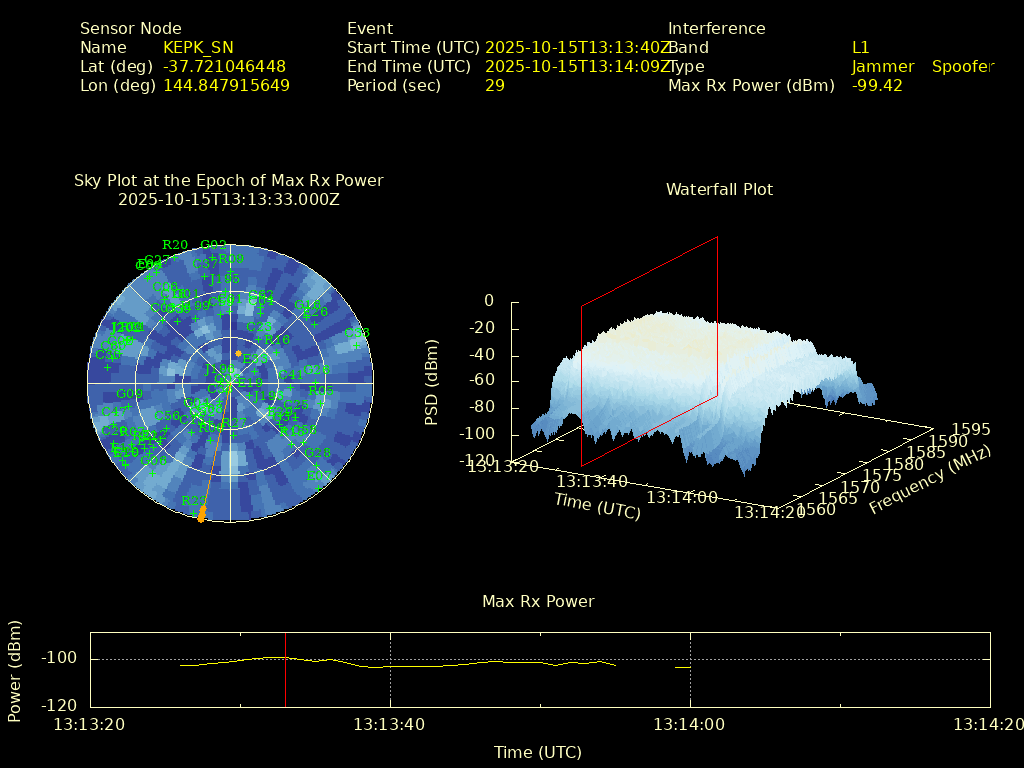
Task: Select the L1 band value
Action: [861, 48]
